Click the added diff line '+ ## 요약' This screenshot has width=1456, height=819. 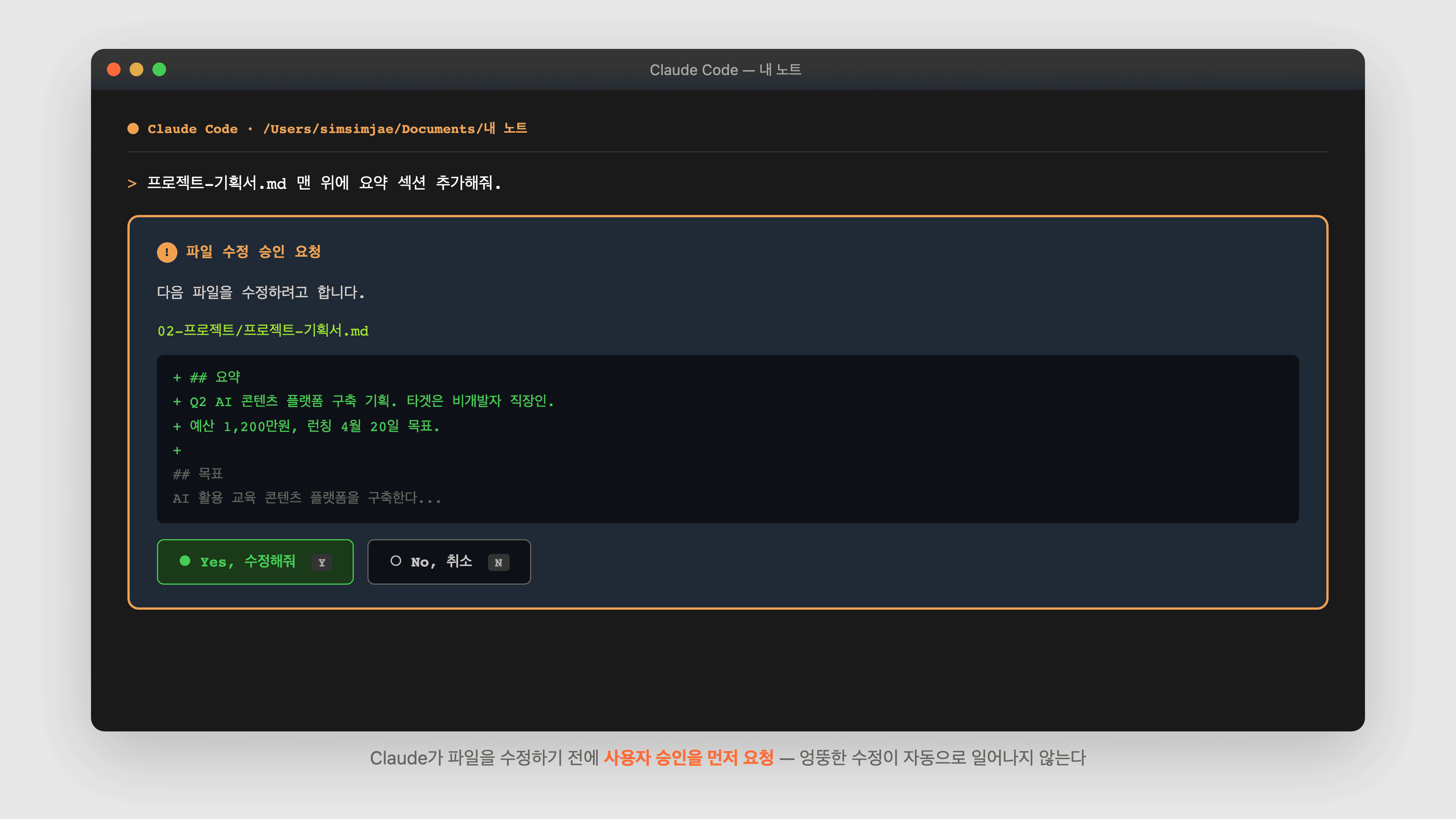click(x=206, y=377)
